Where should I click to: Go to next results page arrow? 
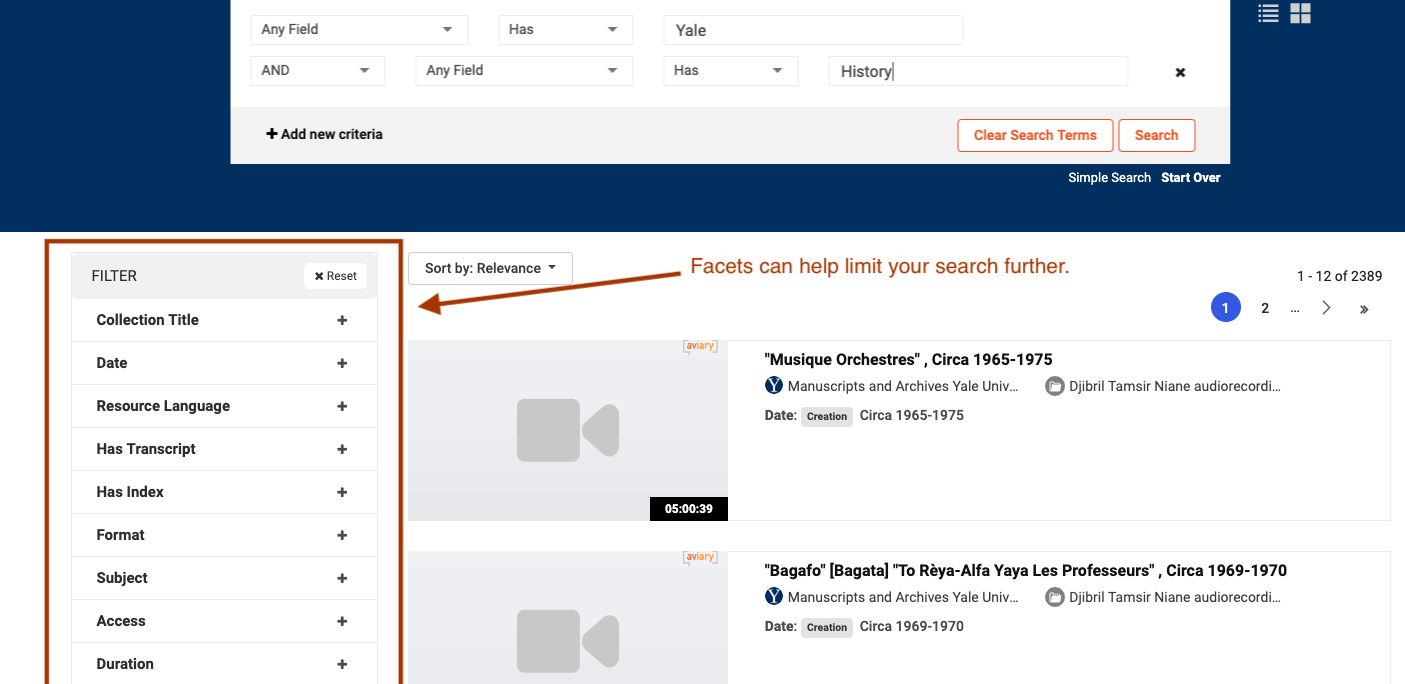(x=1327, y=308)
